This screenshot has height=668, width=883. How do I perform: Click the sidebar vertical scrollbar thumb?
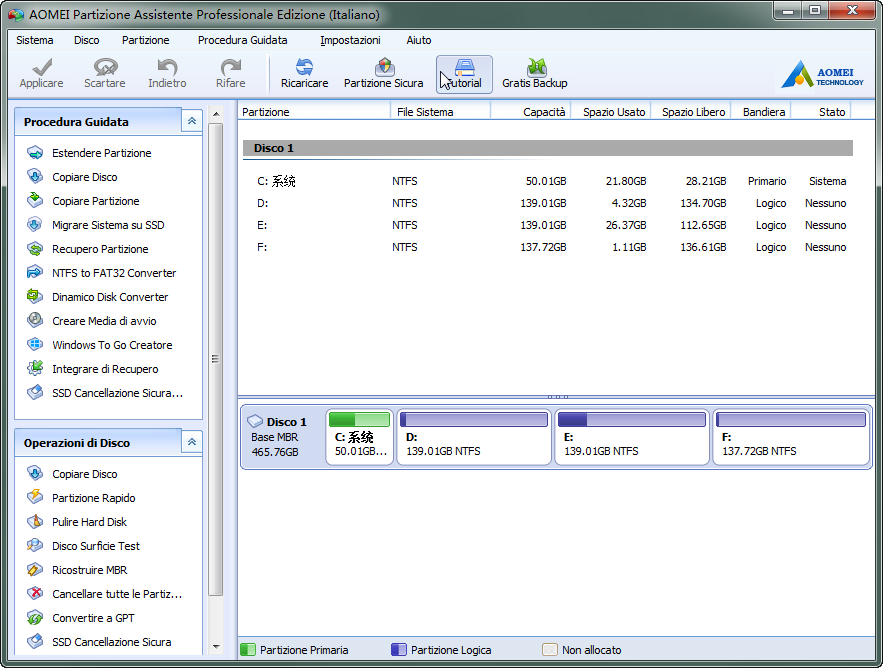tap(216, 359)
